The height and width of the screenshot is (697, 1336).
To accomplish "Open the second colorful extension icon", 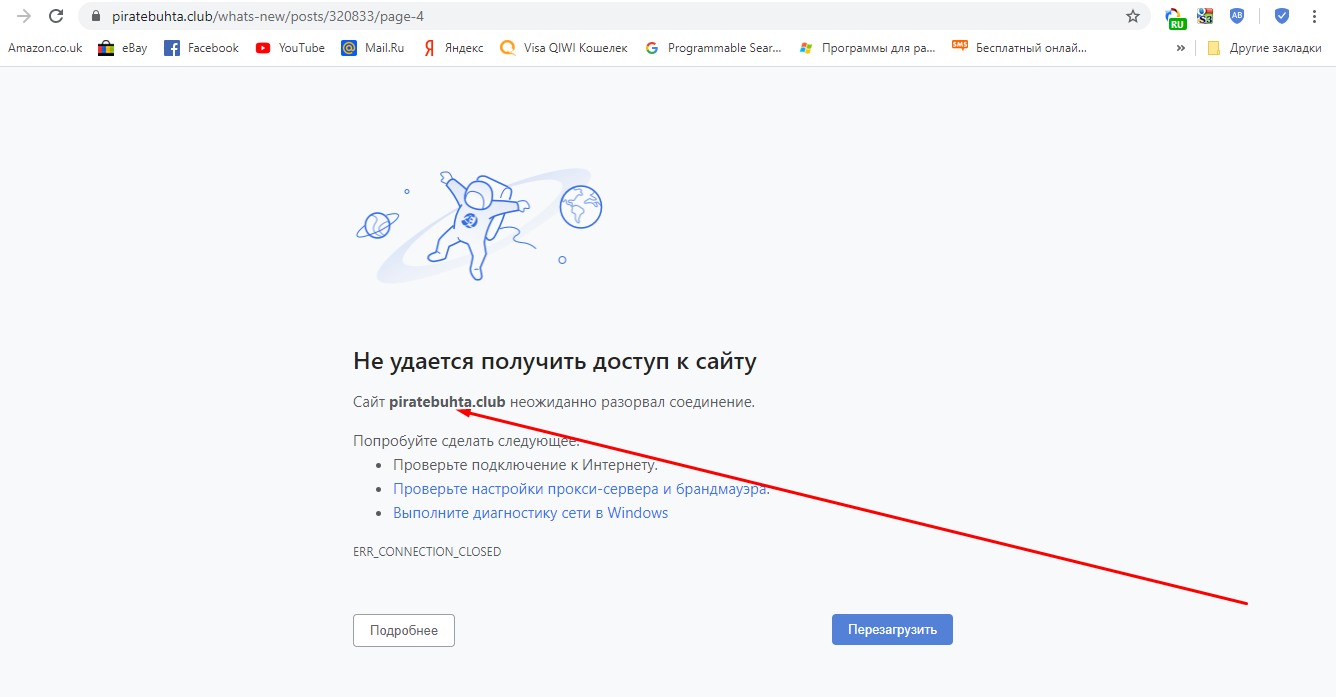I will (x=1205, y=16).
